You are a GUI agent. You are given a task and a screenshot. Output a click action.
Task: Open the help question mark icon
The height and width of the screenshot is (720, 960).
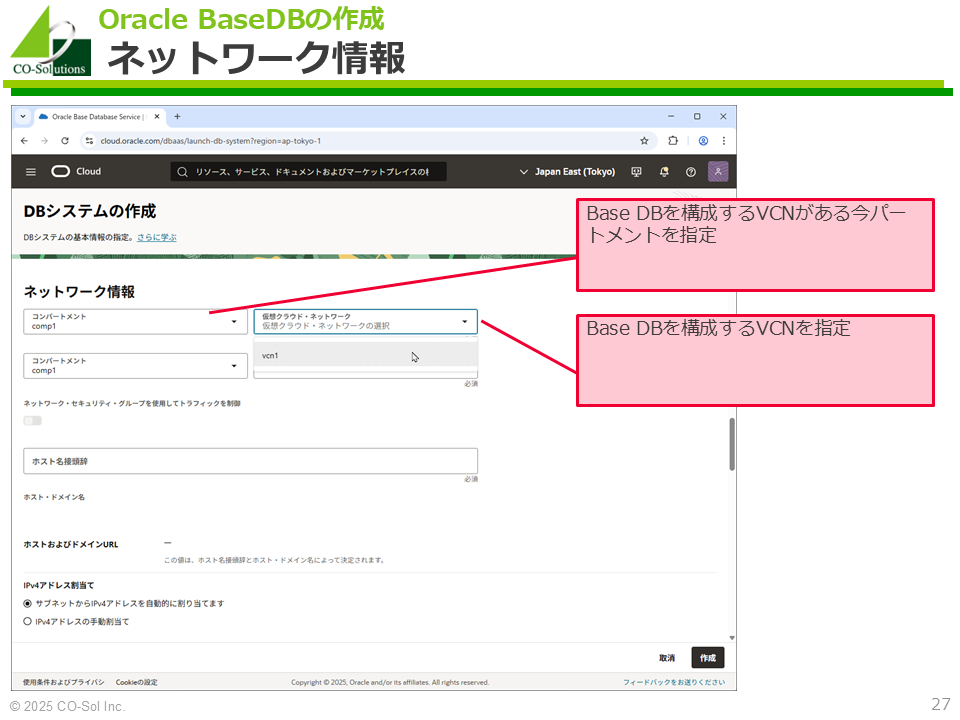pos(691,172)
